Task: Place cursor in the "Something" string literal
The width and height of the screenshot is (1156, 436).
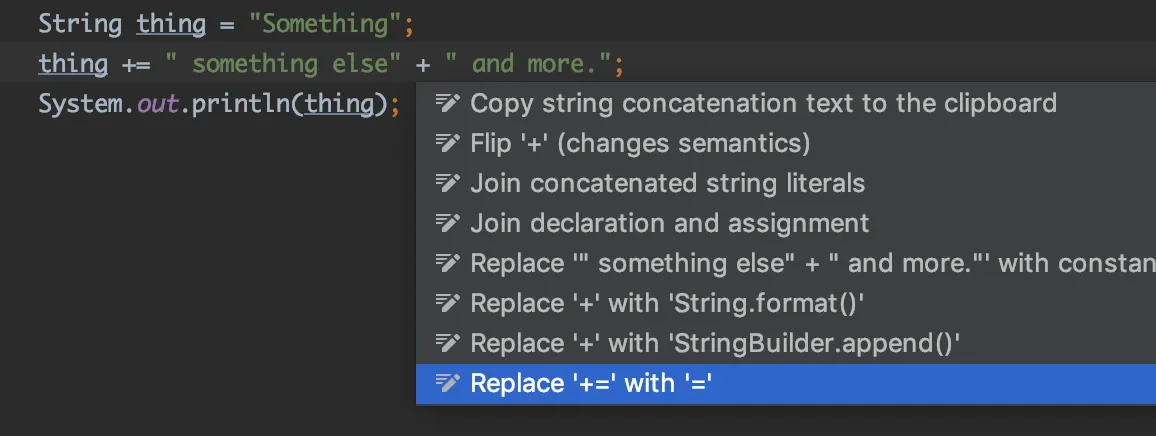Action: [311, 23]
